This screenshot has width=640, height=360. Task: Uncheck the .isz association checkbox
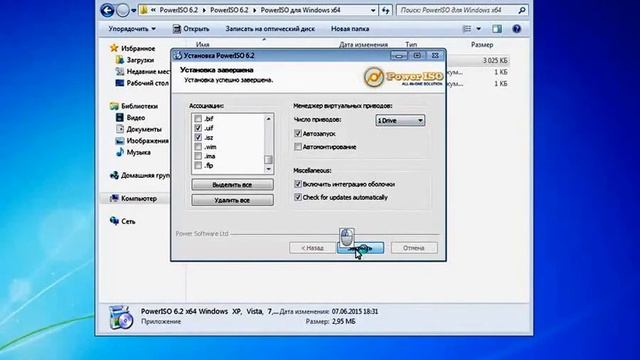[x=198, y=138]
